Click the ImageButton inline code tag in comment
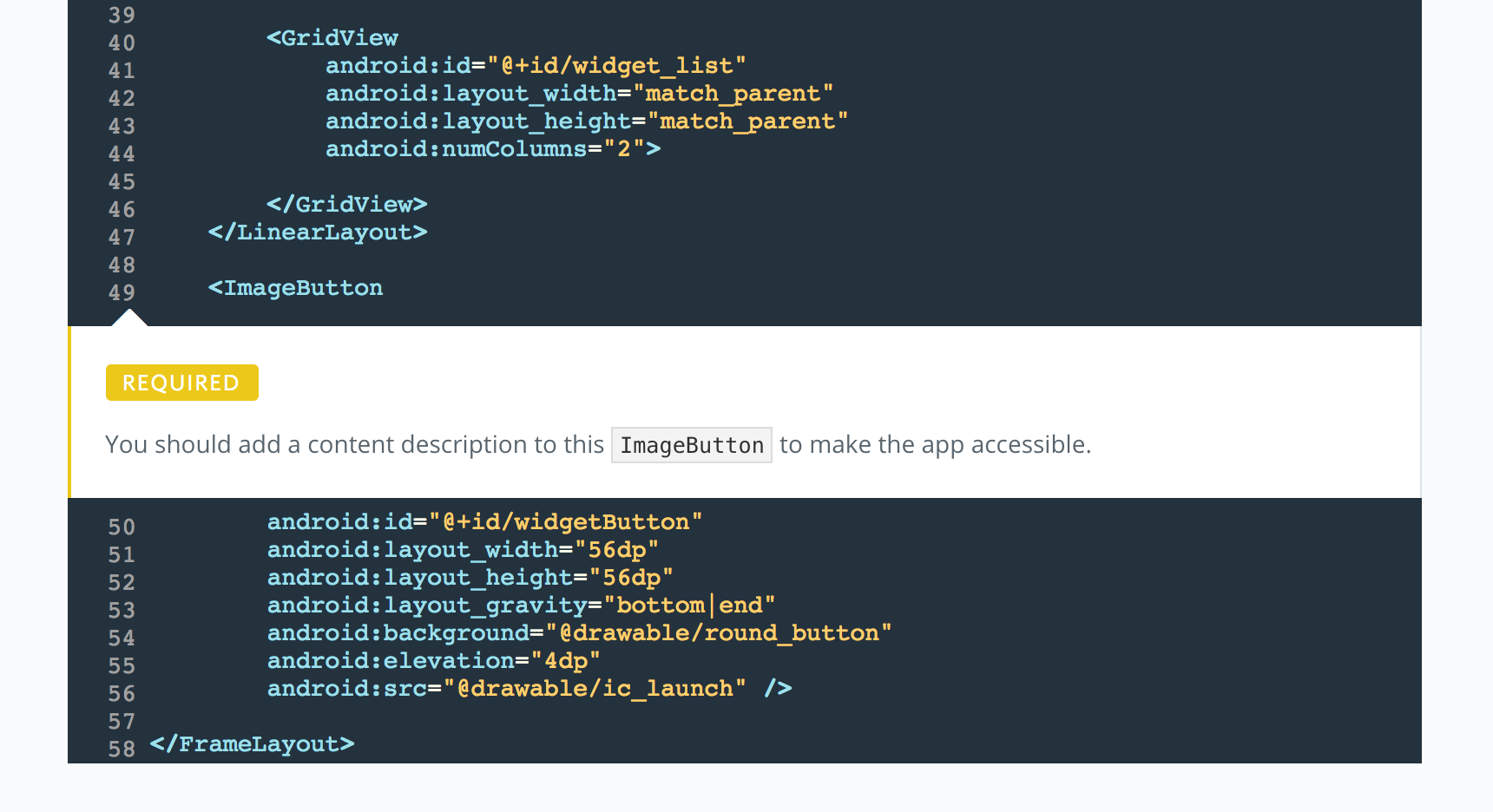 pyautogui.click(x=691, y=445)
